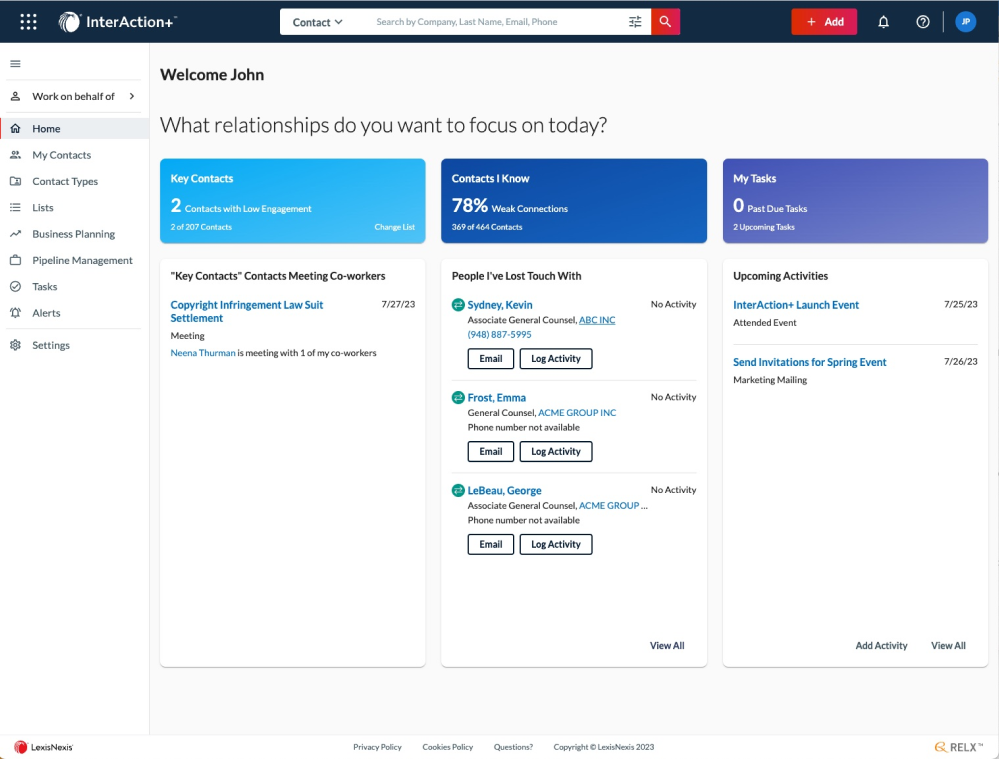Click relationship icon beside LeBeau, George

(x=458, y=490)
